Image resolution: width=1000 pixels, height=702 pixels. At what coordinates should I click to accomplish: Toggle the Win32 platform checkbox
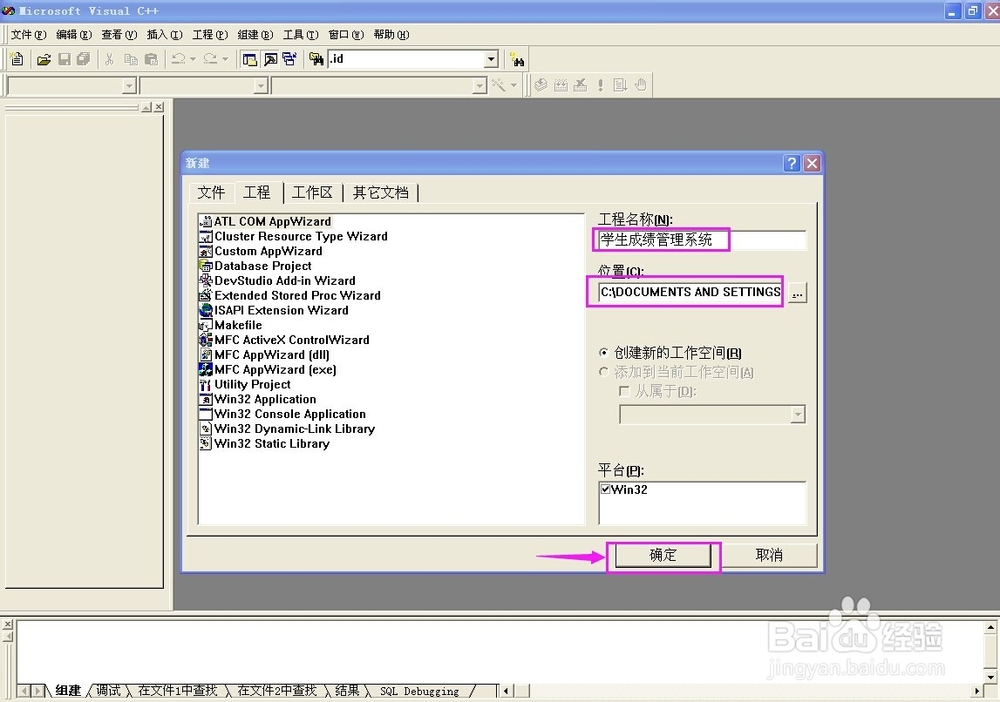605,489
